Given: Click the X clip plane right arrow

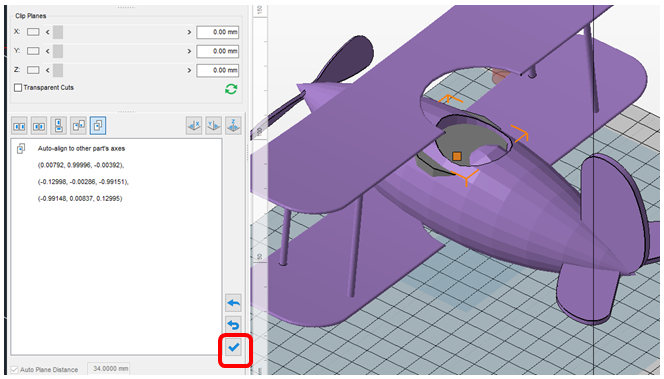Looking at the screenshot, I should pyautogui.click(x=189, y=32).
